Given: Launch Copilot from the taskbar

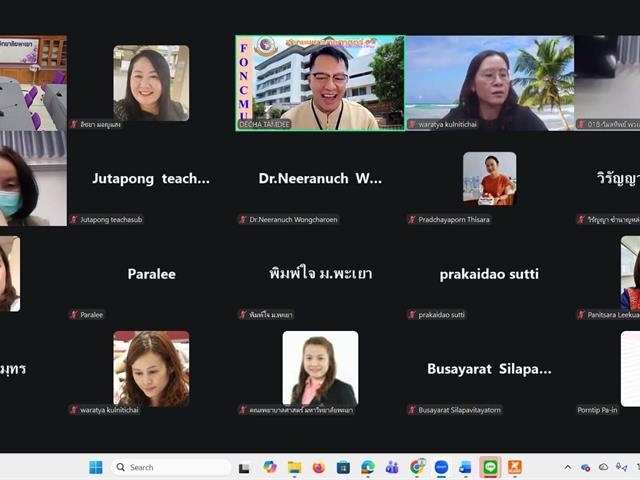Looking at the screenshot, I should pyautogui.click(x=269, y=467).
